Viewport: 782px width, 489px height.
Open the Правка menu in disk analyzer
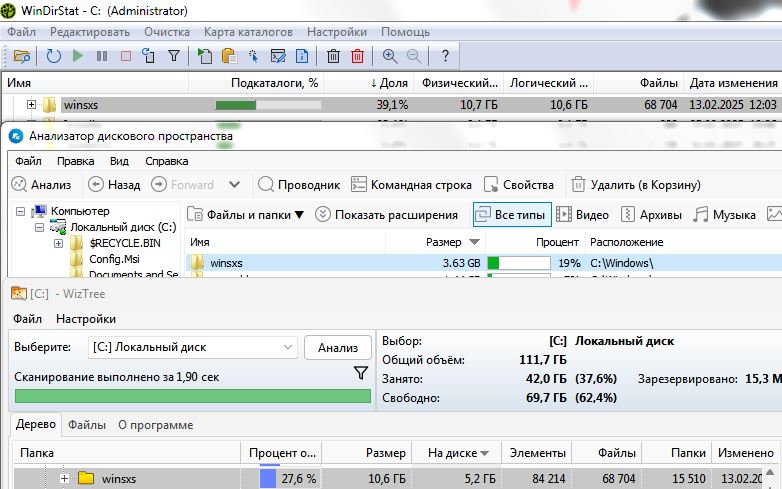point(75,162)
